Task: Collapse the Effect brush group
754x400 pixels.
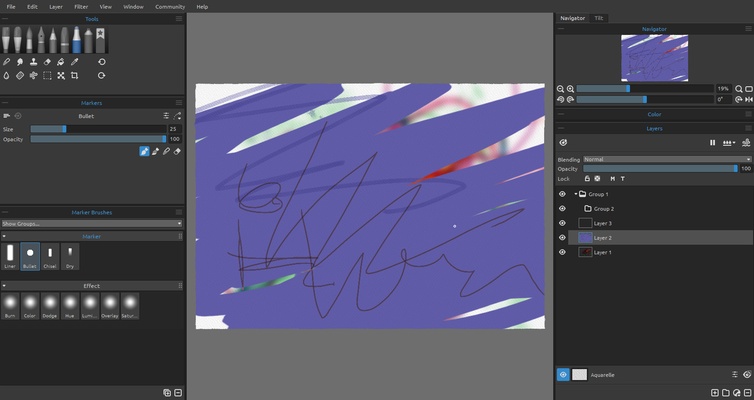Action: pyautogui.click(x=4, y=286)
